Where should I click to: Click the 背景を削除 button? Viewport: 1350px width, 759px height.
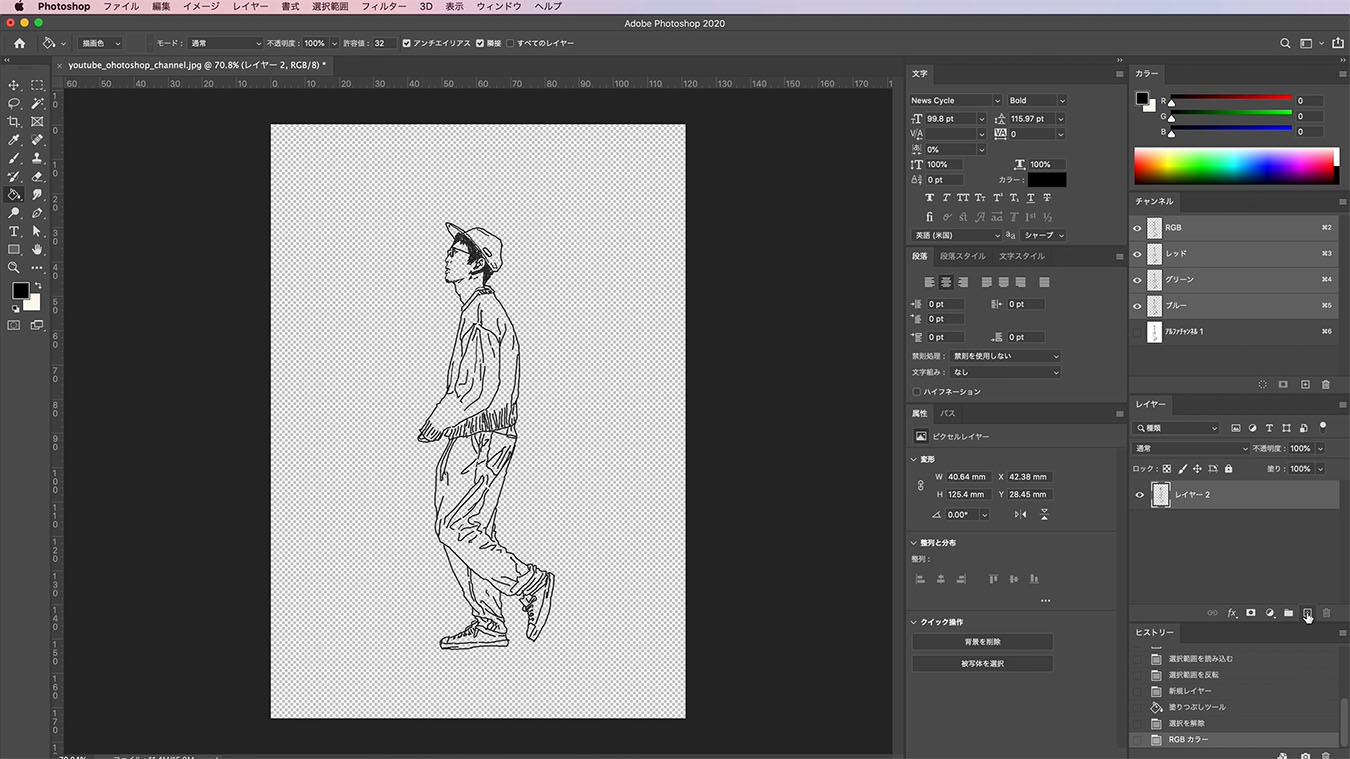pos(983,642)
